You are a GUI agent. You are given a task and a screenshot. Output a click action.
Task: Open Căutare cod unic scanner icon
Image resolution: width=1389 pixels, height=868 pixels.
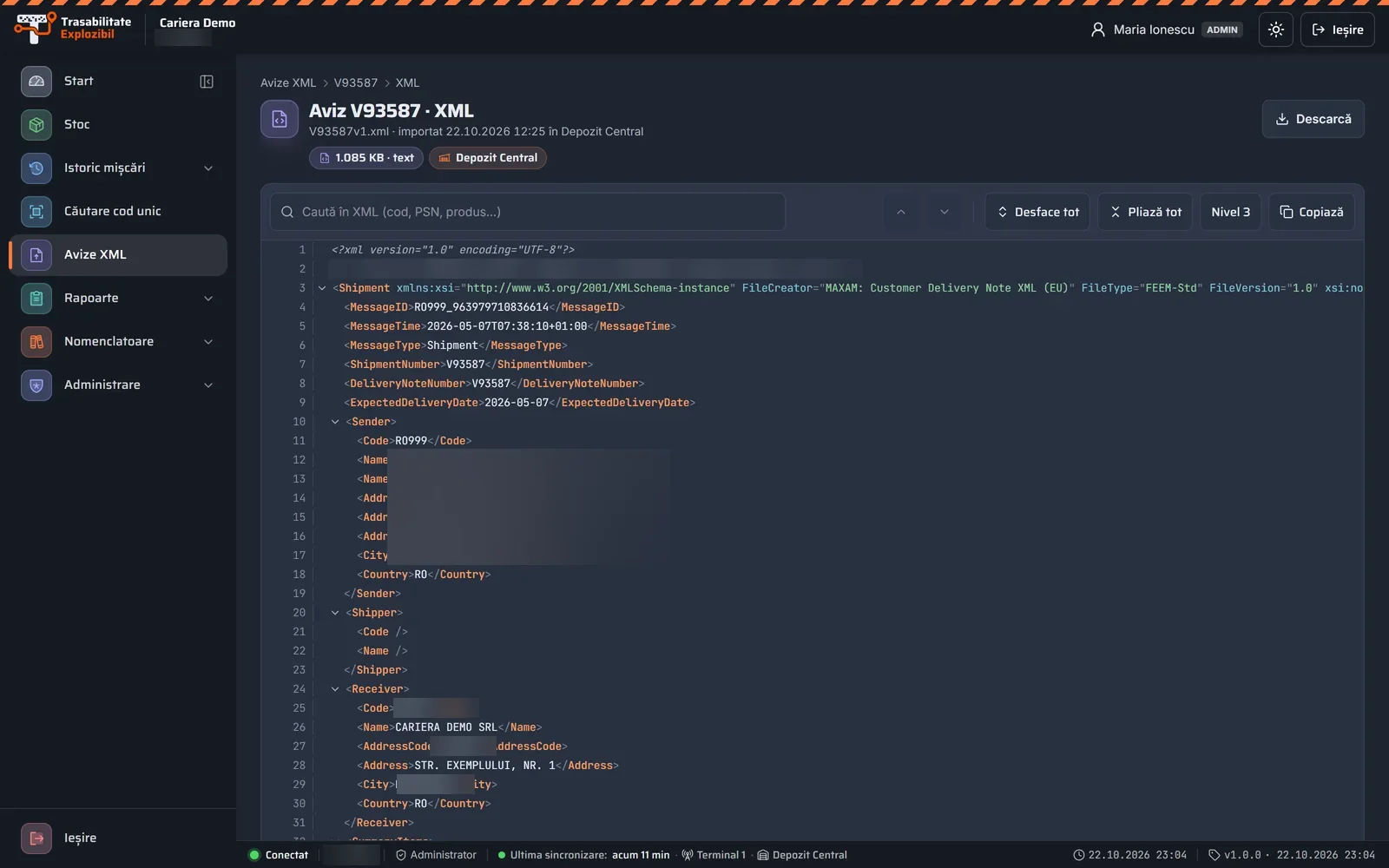coord(36,212)
